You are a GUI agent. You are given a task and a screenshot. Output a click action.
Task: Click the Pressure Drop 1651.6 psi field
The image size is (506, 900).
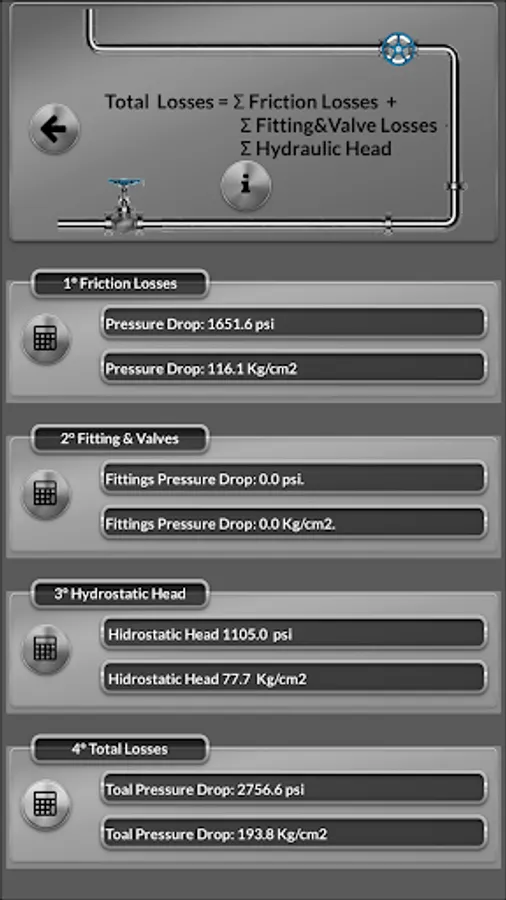coord(294,323)
